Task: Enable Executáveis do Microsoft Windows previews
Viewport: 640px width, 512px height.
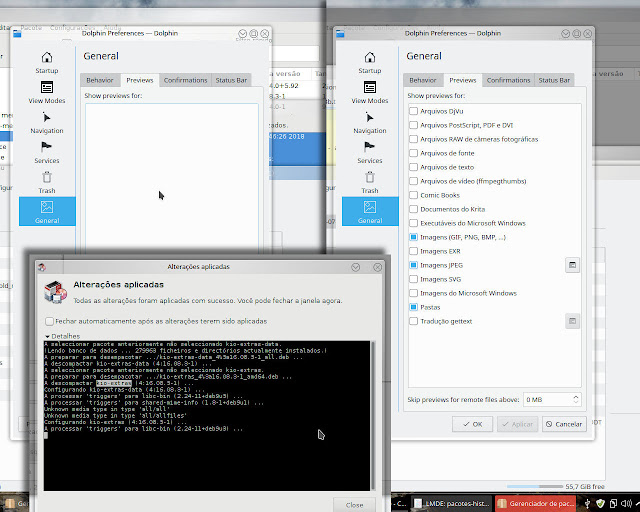Action: (x=413, y=223)
